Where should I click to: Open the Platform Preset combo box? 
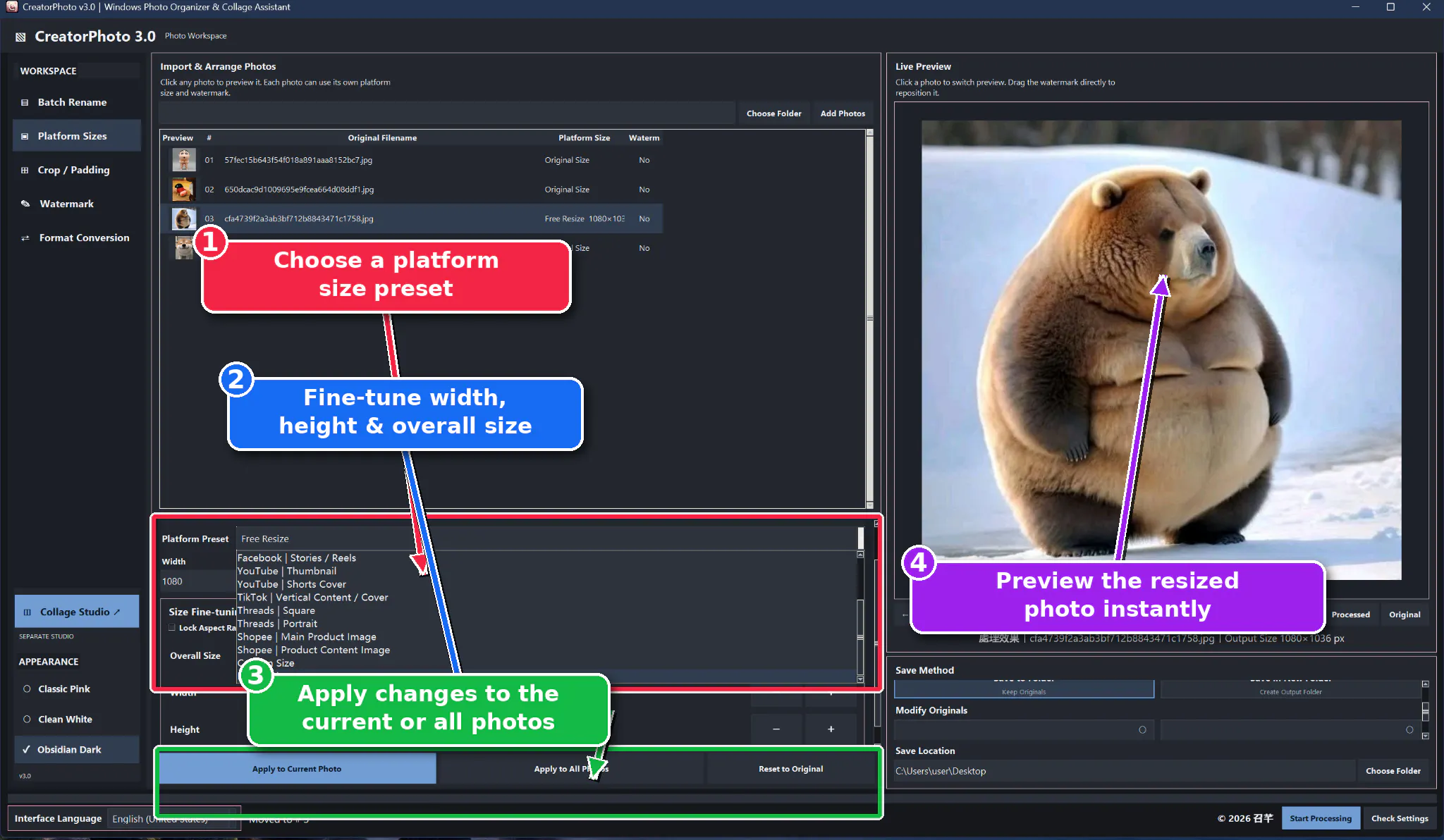coord(550,538)
